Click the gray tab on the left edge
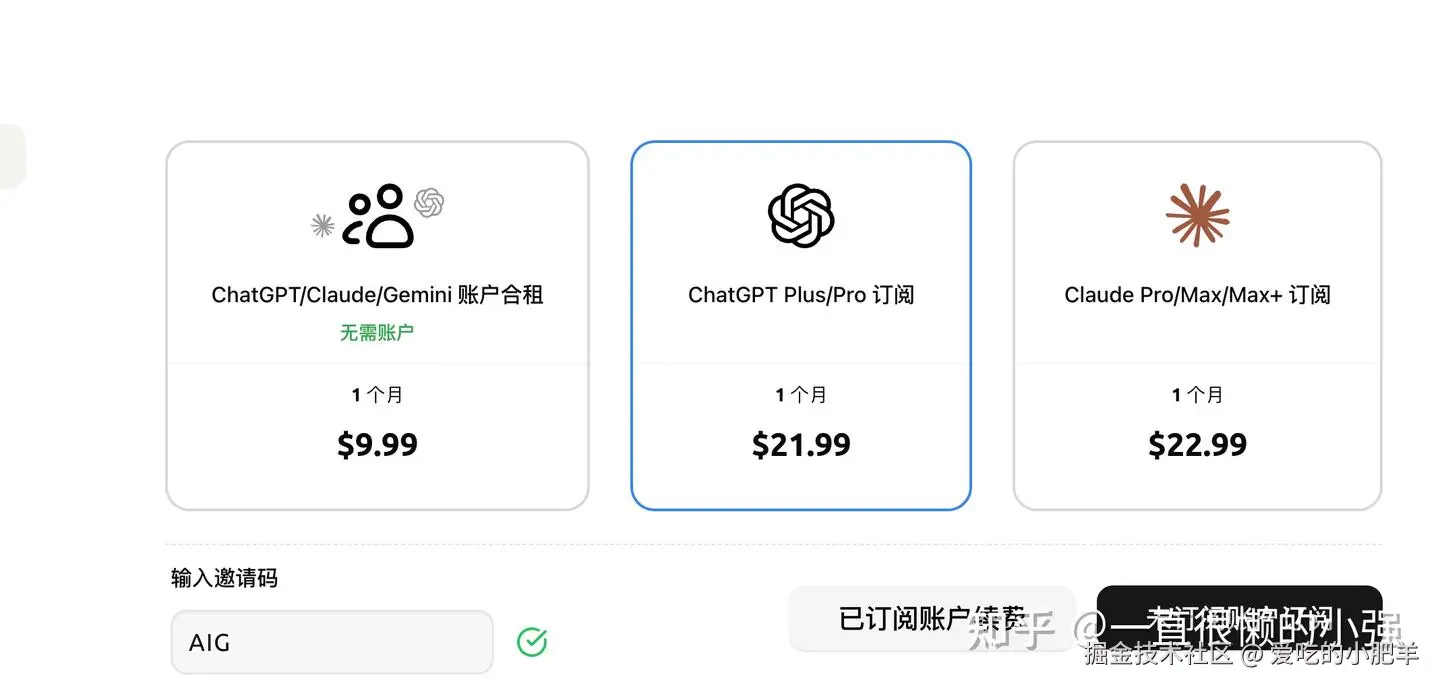Image resolution: width=1440 pixels, height=688 pixels. click(10, 156)
